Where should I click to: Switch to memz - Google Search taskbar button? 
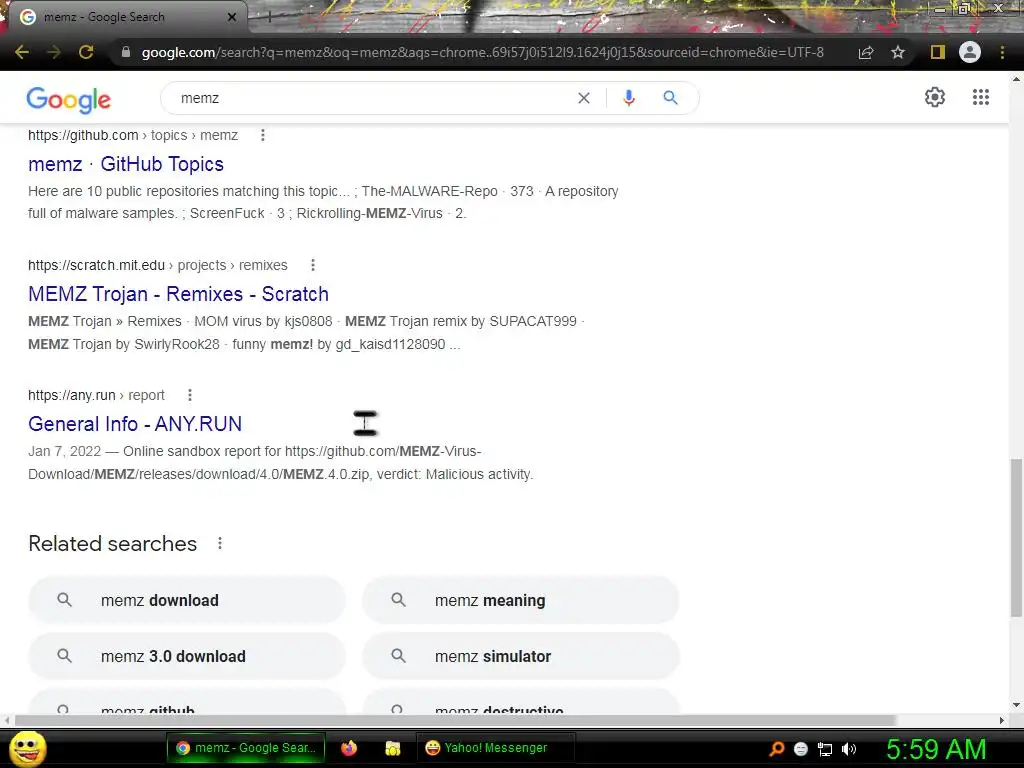pyautogui.click(x=246, y=748)
